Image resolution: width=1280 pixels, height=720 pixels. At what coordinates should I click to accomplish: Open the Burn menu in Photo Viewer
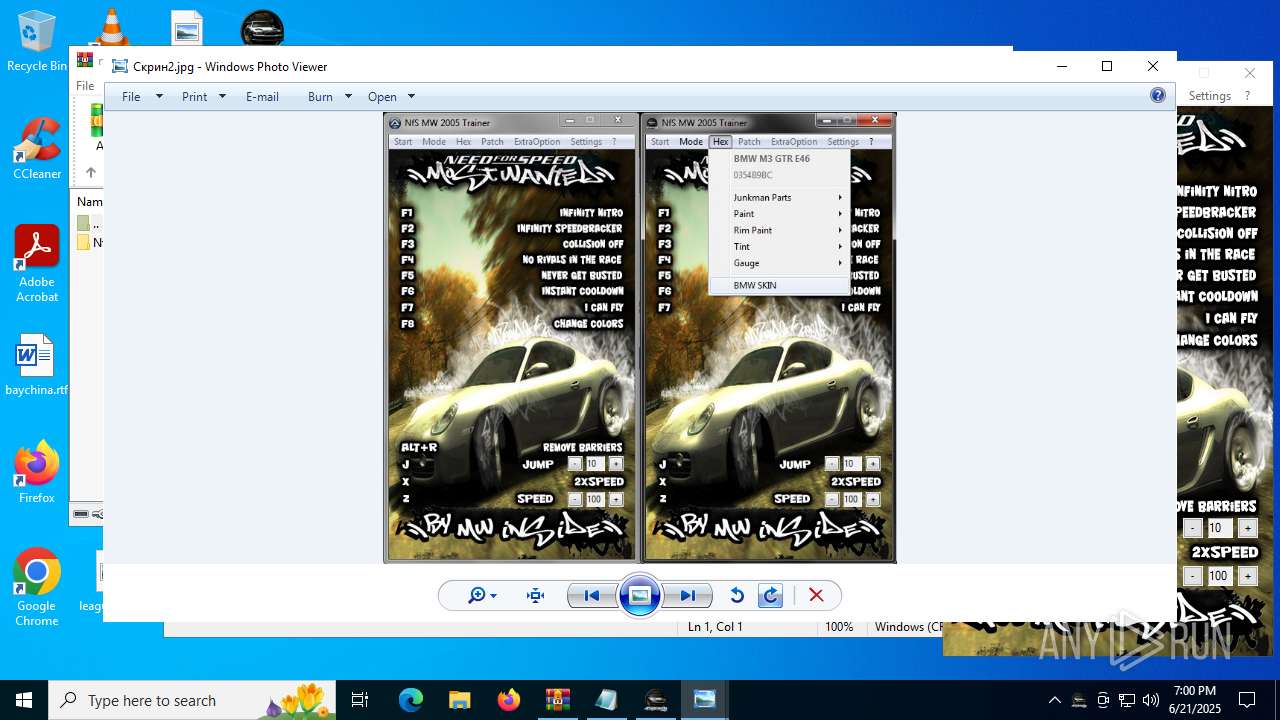[x=320, y=96]
